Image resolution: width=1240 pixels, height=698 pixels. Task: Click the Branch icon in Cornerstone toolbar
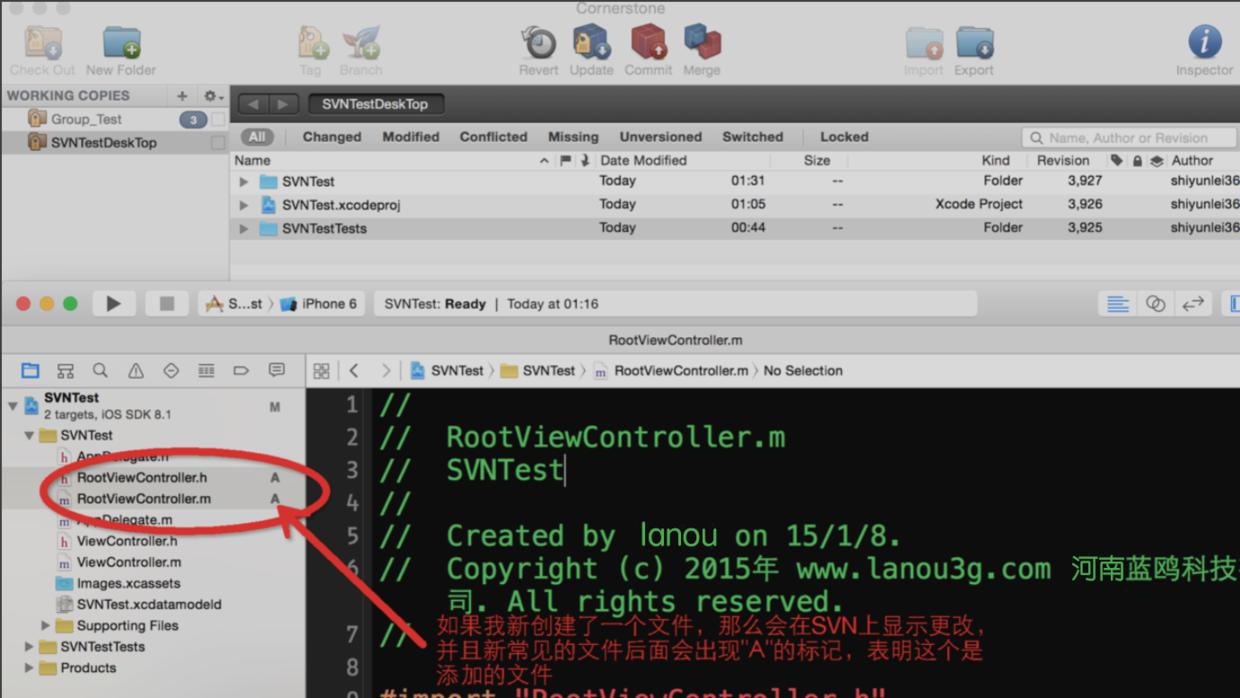(x=361, y=44)
